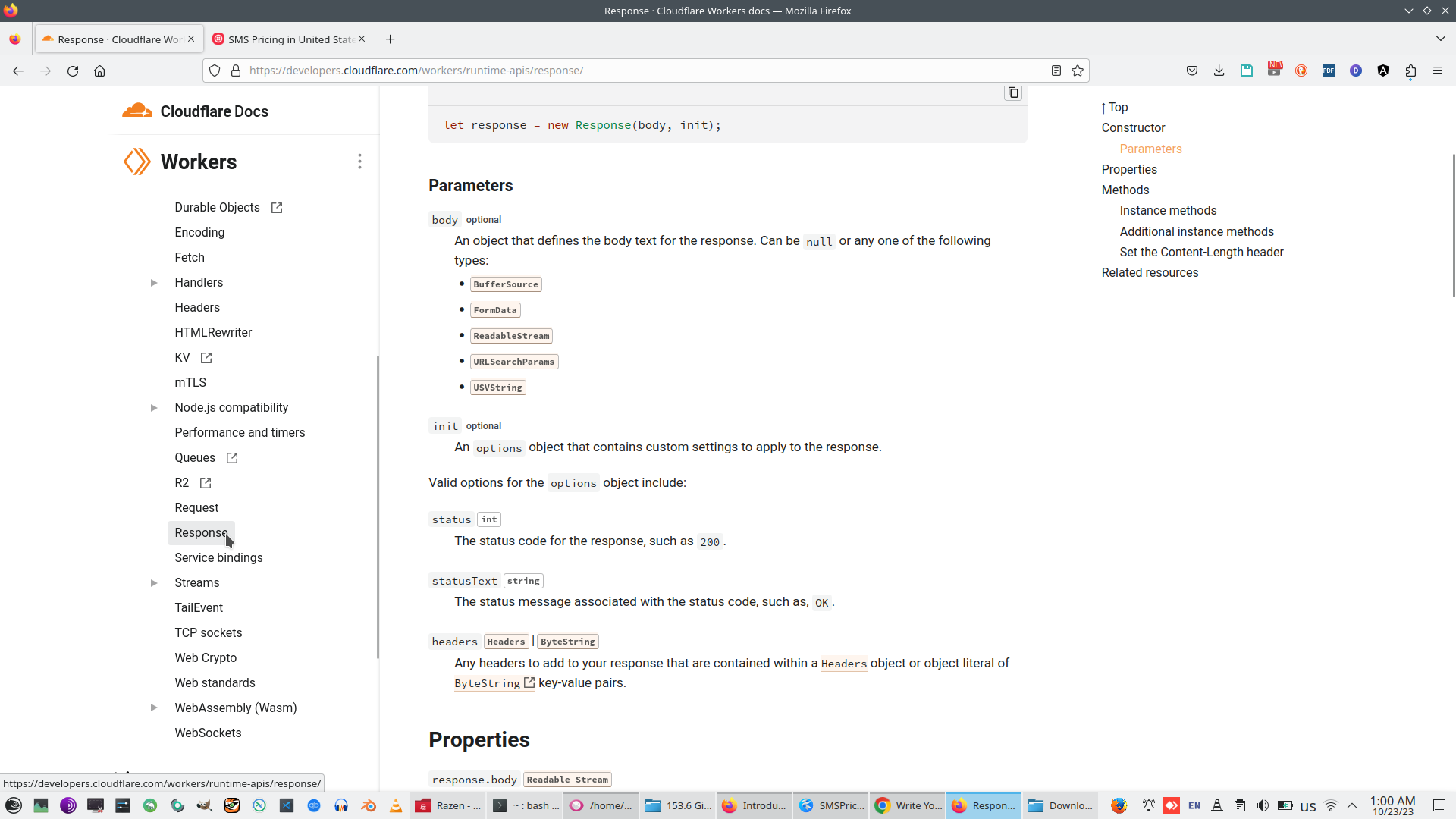
Task: Toggle wifi status via tray icon
Action: click(x=1332, y=805)
